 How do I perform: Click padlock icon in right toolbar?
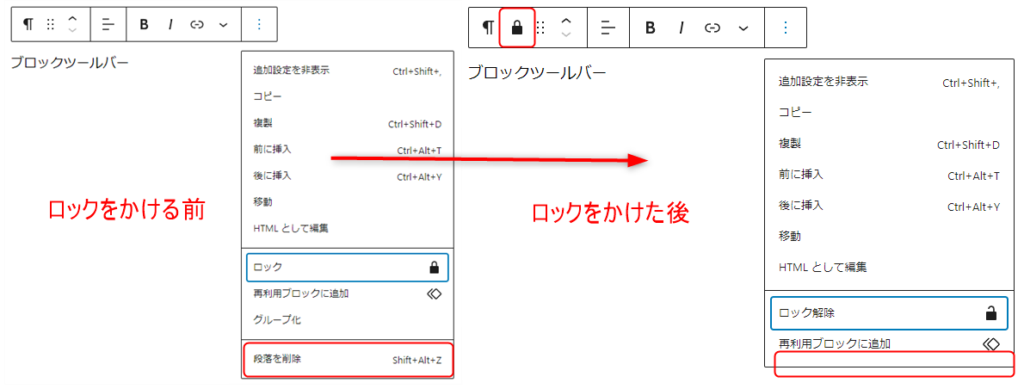pyautogui.click(x=517, y=27)
